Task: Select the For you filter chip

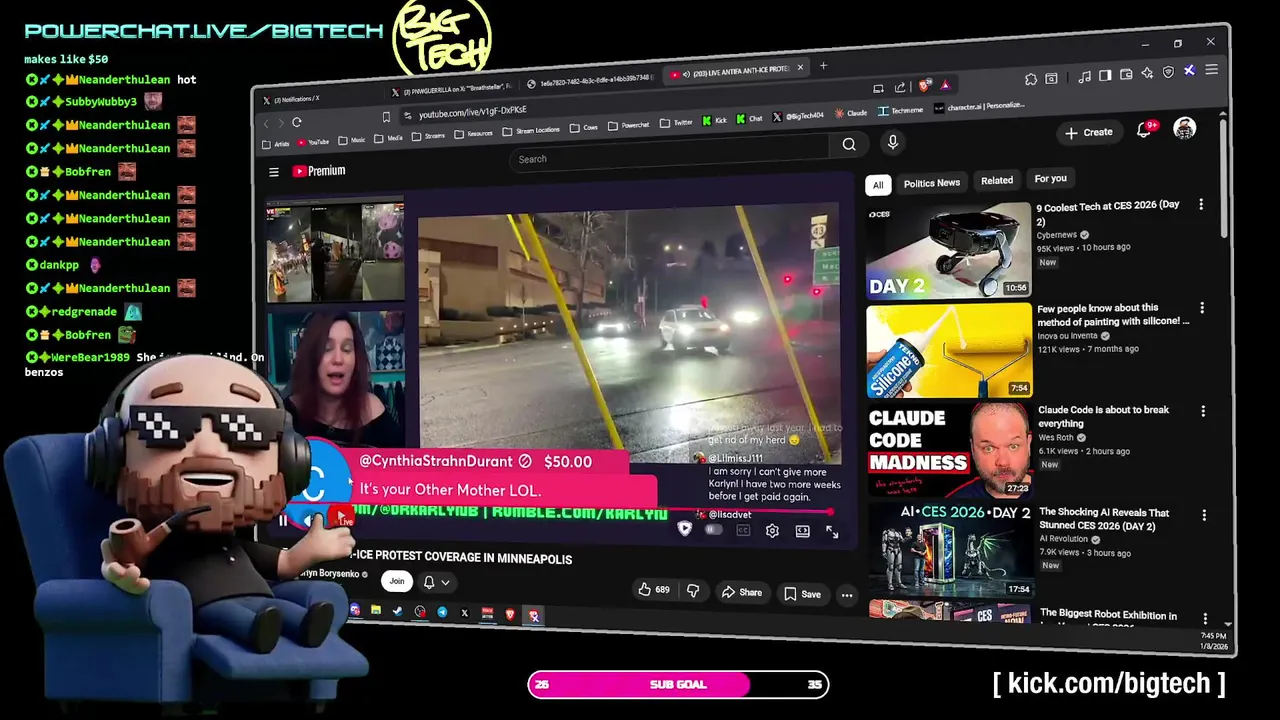Action: pyautogui.click(x=1050, y=178)
